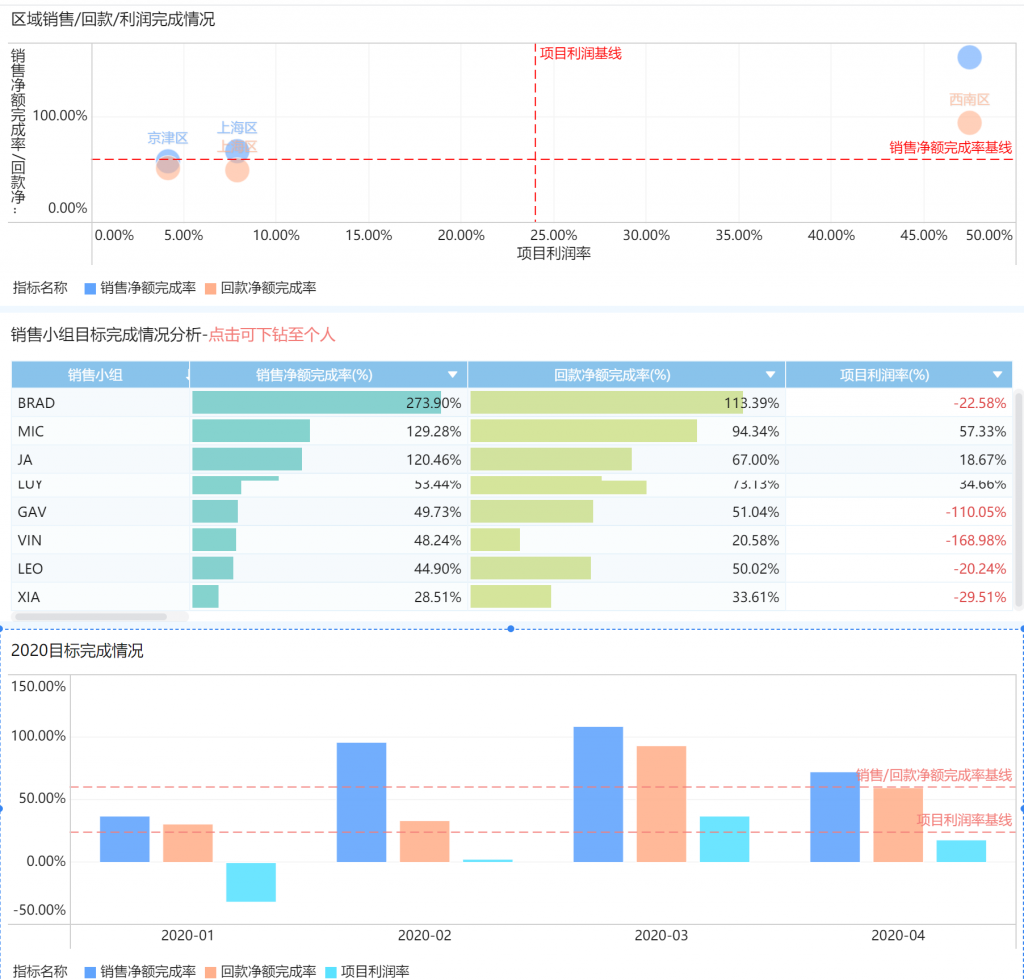Drill into the MIC sales group row

click(x=511, y=431)
